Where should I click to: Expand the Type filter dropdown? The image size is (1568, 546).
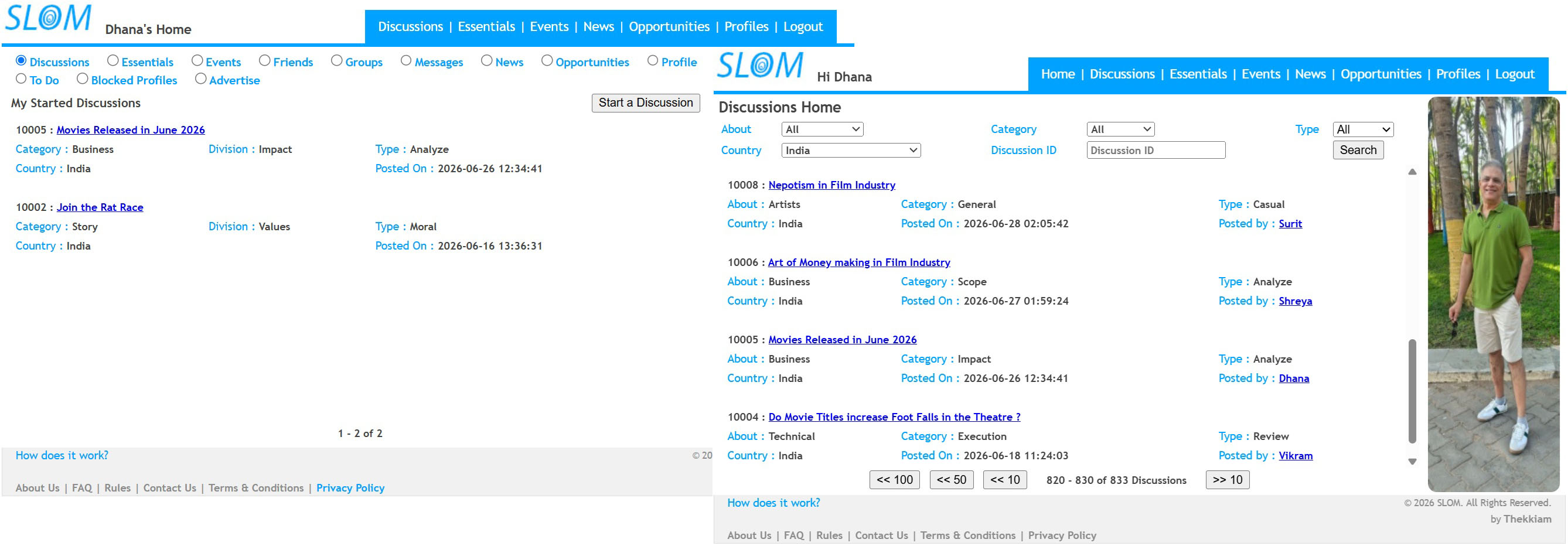1363,129
